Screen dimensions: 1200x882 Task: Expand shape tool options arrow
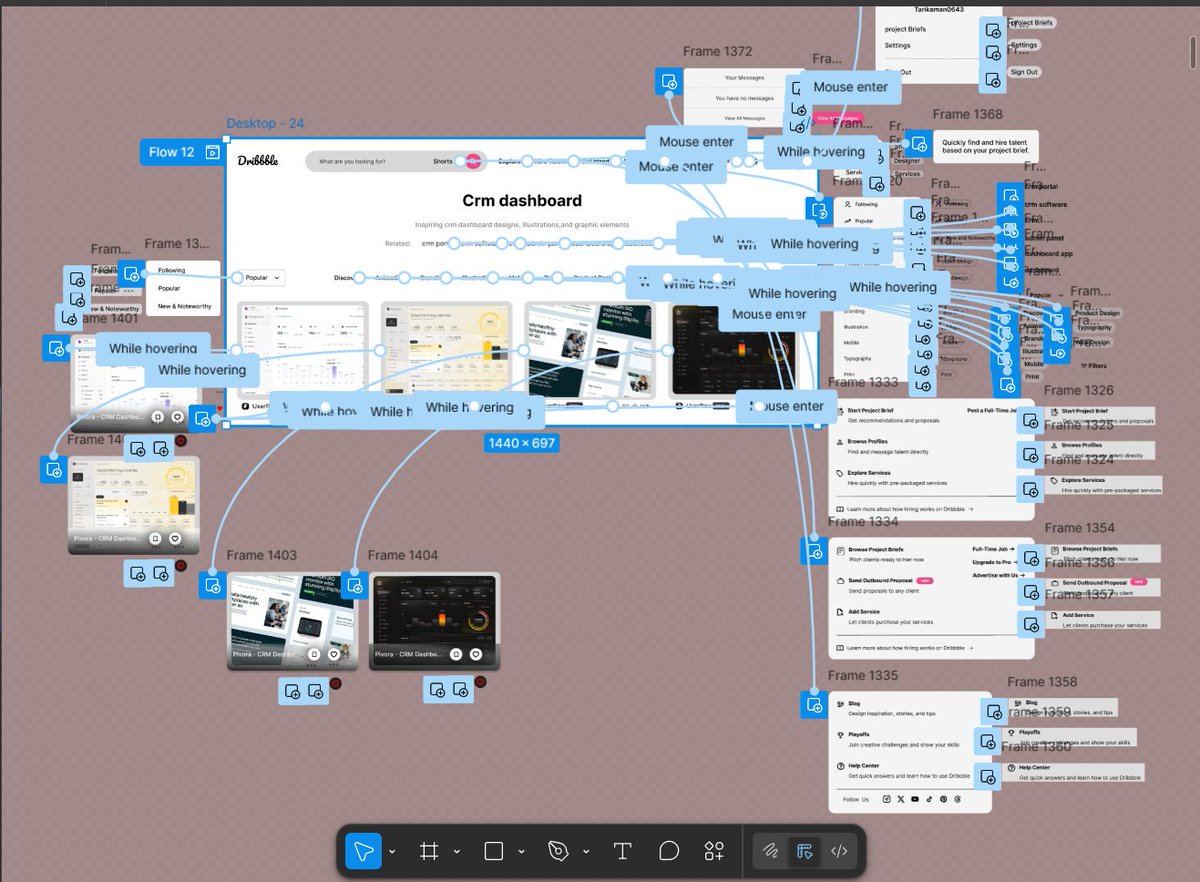click(521, 852)
